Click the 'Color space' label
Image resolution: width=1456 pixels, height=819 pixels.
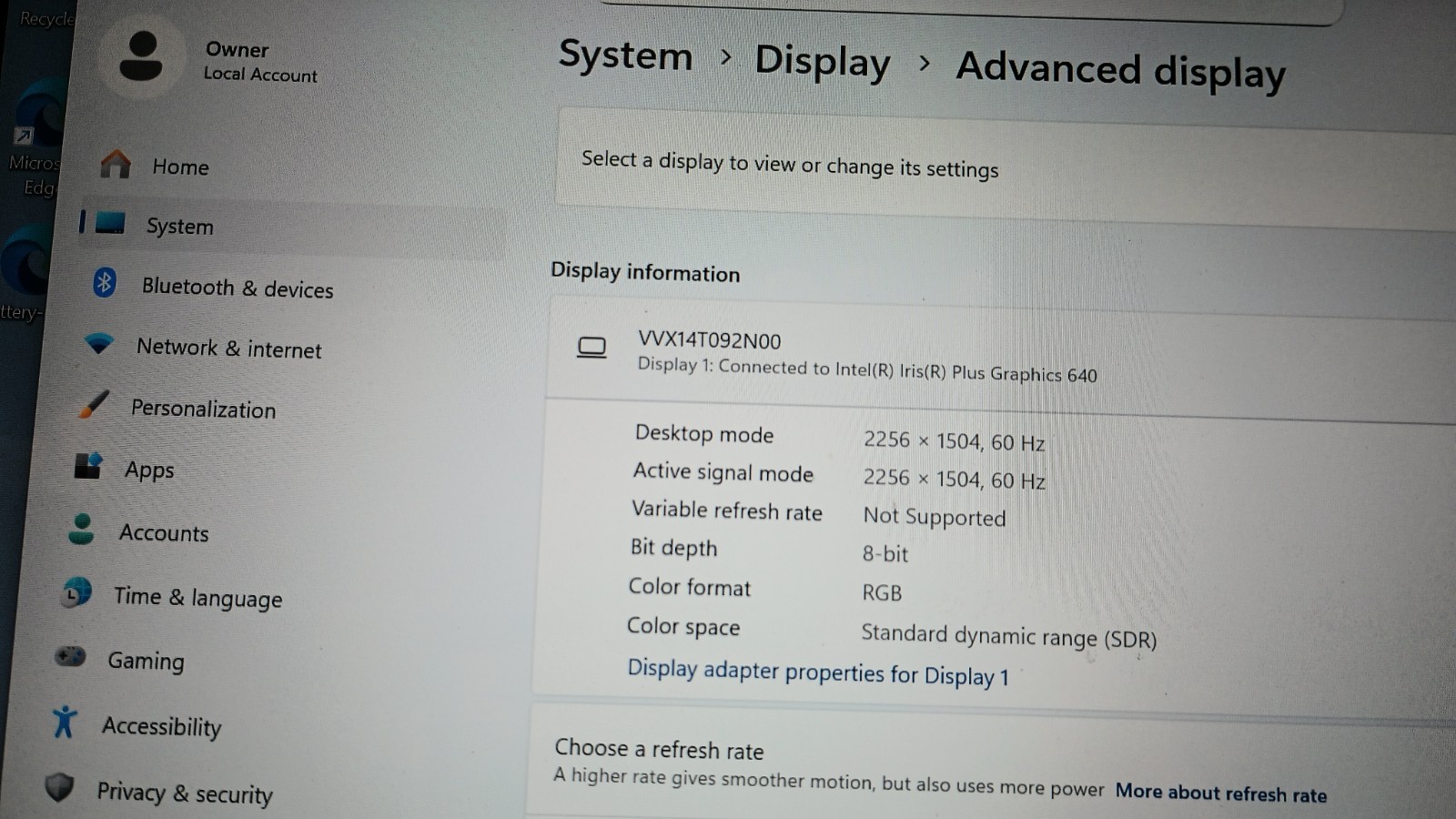click(683, 627)
